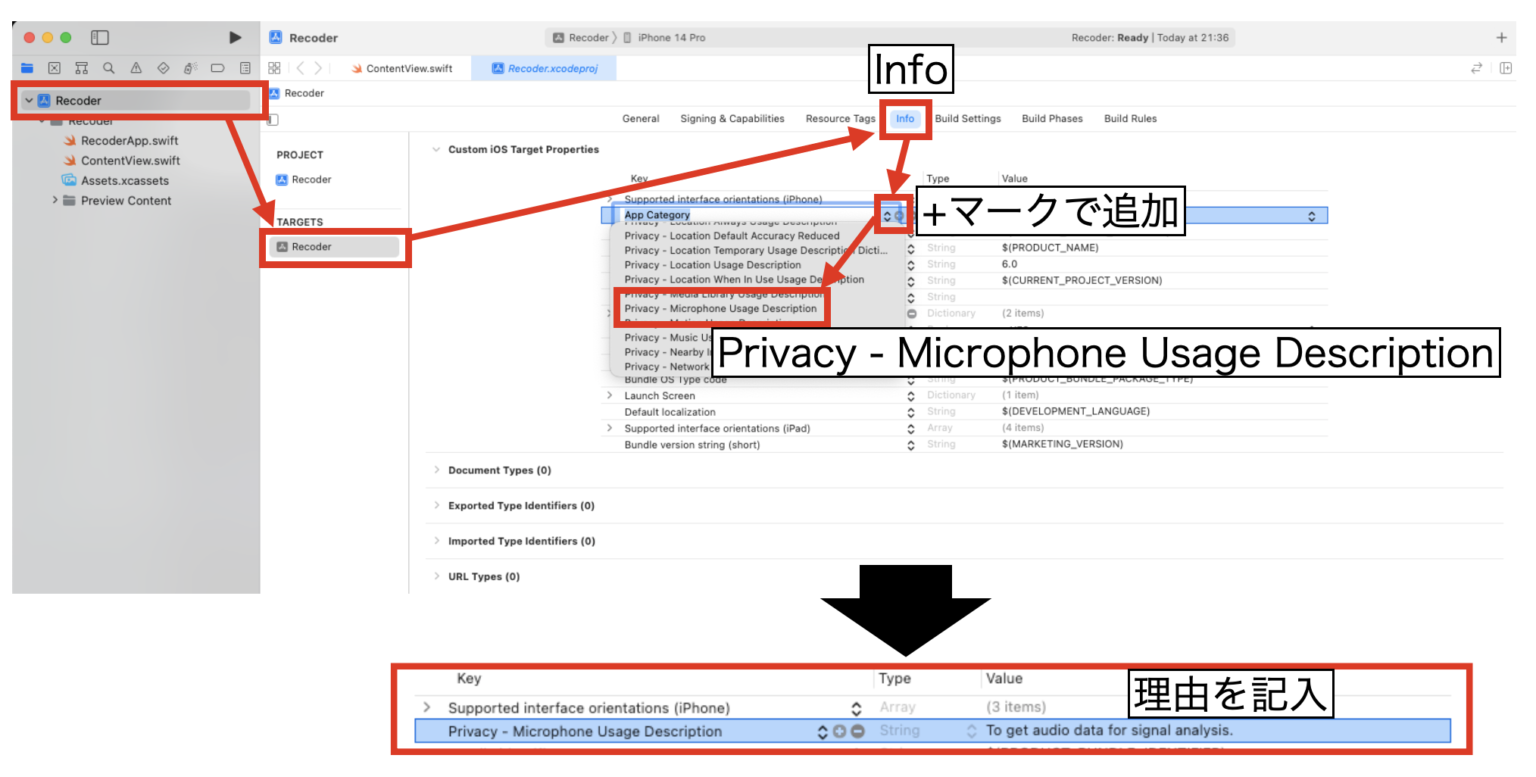Switch to the Build Settings tab
1536x777 pixels.
coord(967,118)
